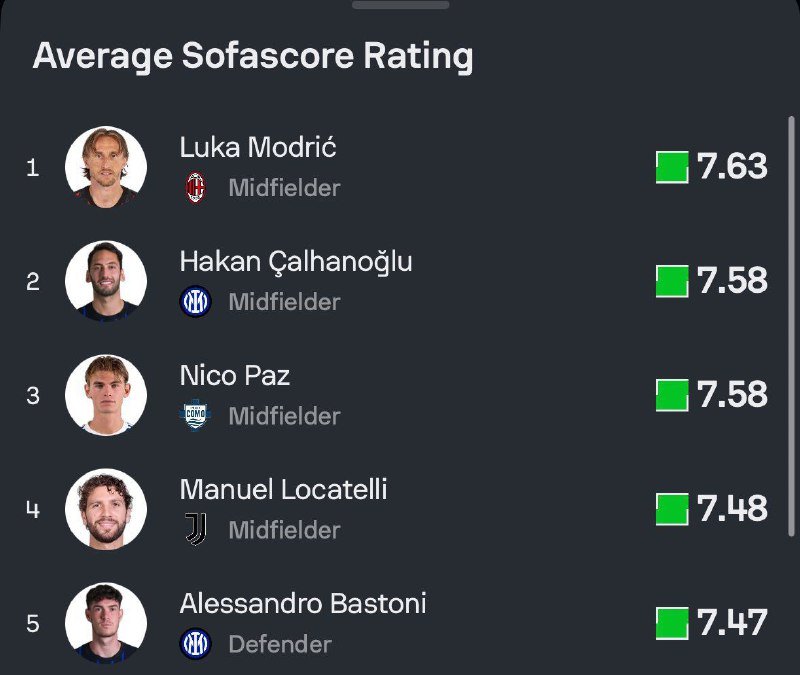The width and height of the screenshot is (800, 675).
Task: Click green rating square next to 7.63
Action: (x=672, y=167)
